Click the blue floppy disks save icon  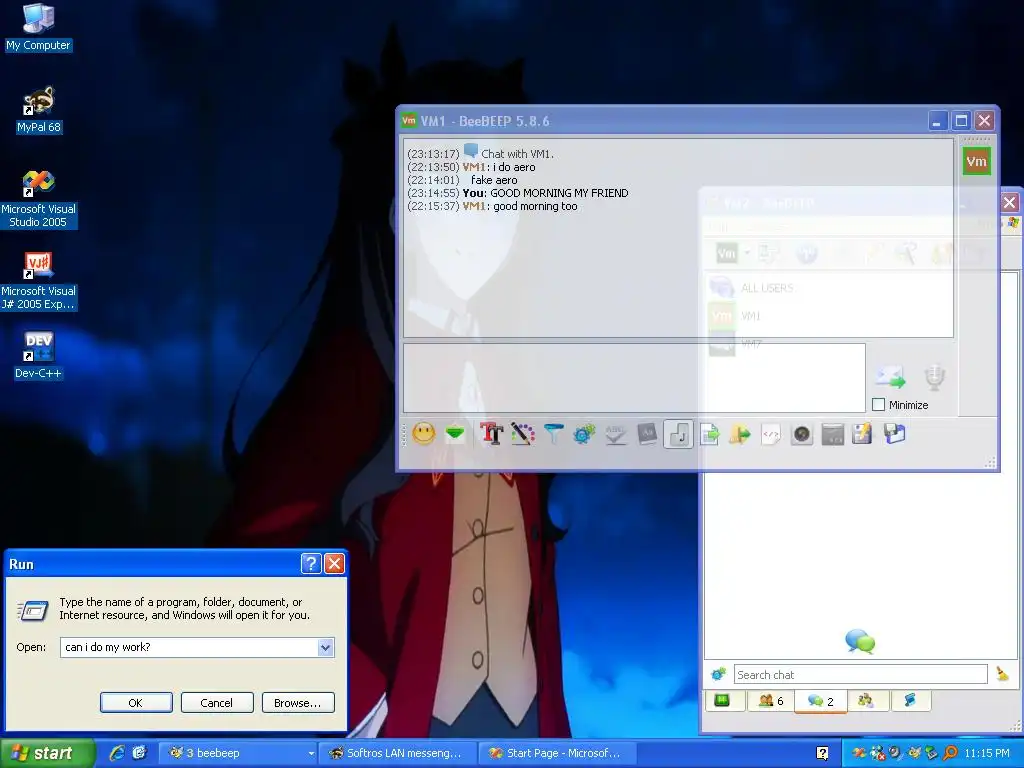point(894,434)
